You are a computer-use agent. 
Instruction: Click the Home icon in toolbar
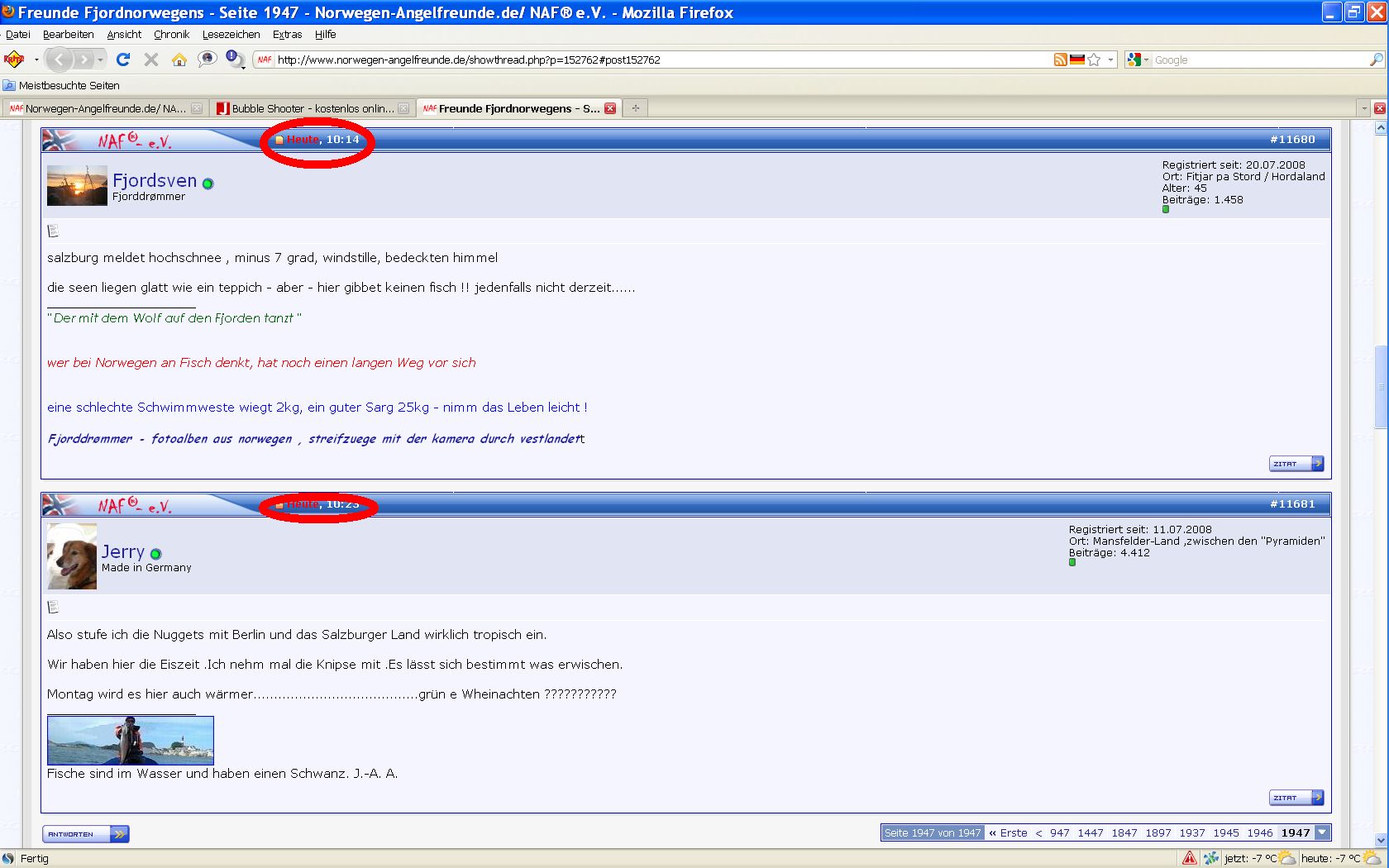tap(179, 60)
